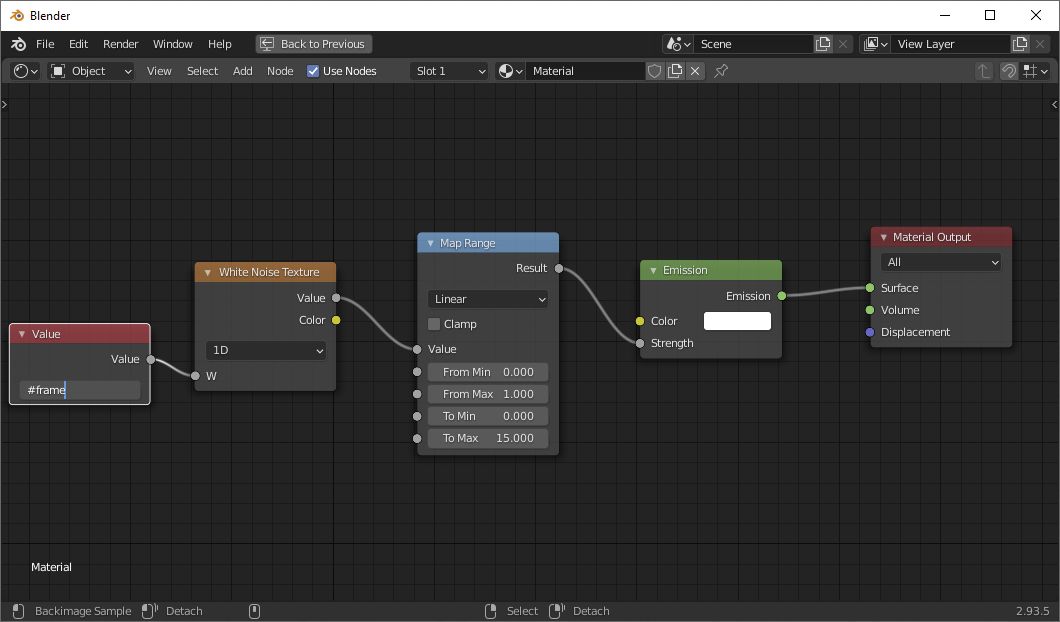Image resolution: width=1060 pixels, height=622 pixels.
Task: Toggle the Use Nodes checkbox
Action: 313,71
